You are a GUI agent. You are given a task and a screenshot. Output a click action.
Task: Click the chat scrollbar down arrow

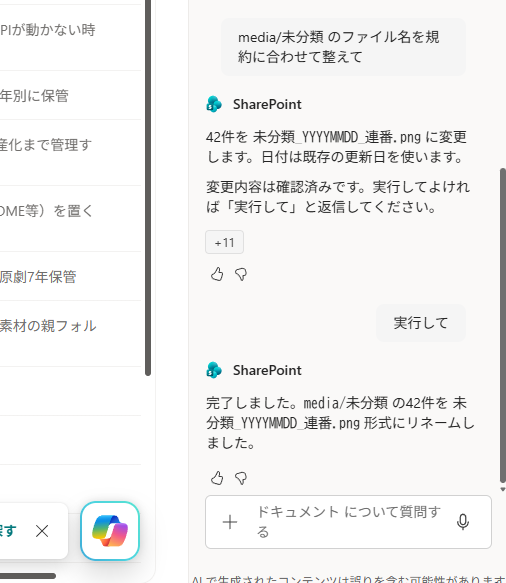(x=503, y=489)
